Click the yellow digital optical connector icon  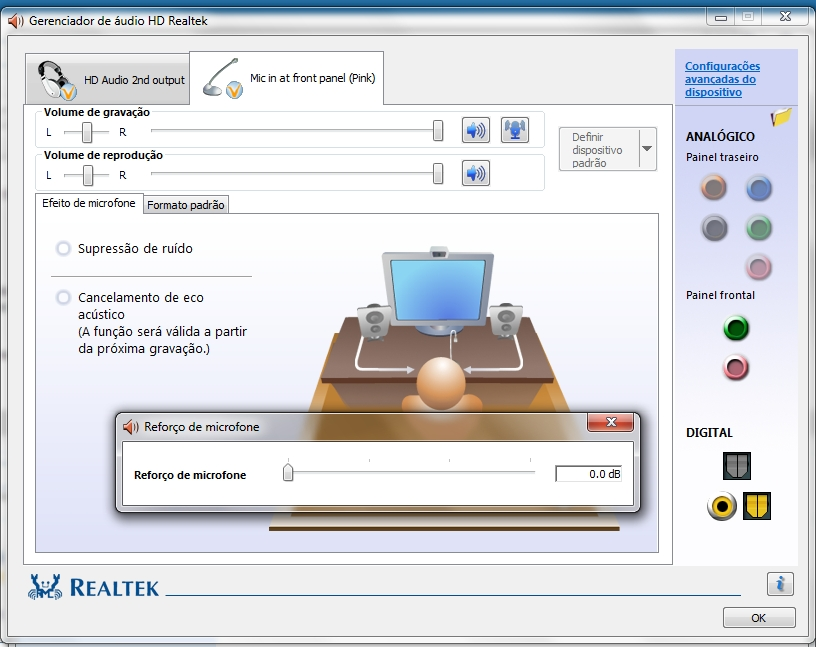coord(757,506)
